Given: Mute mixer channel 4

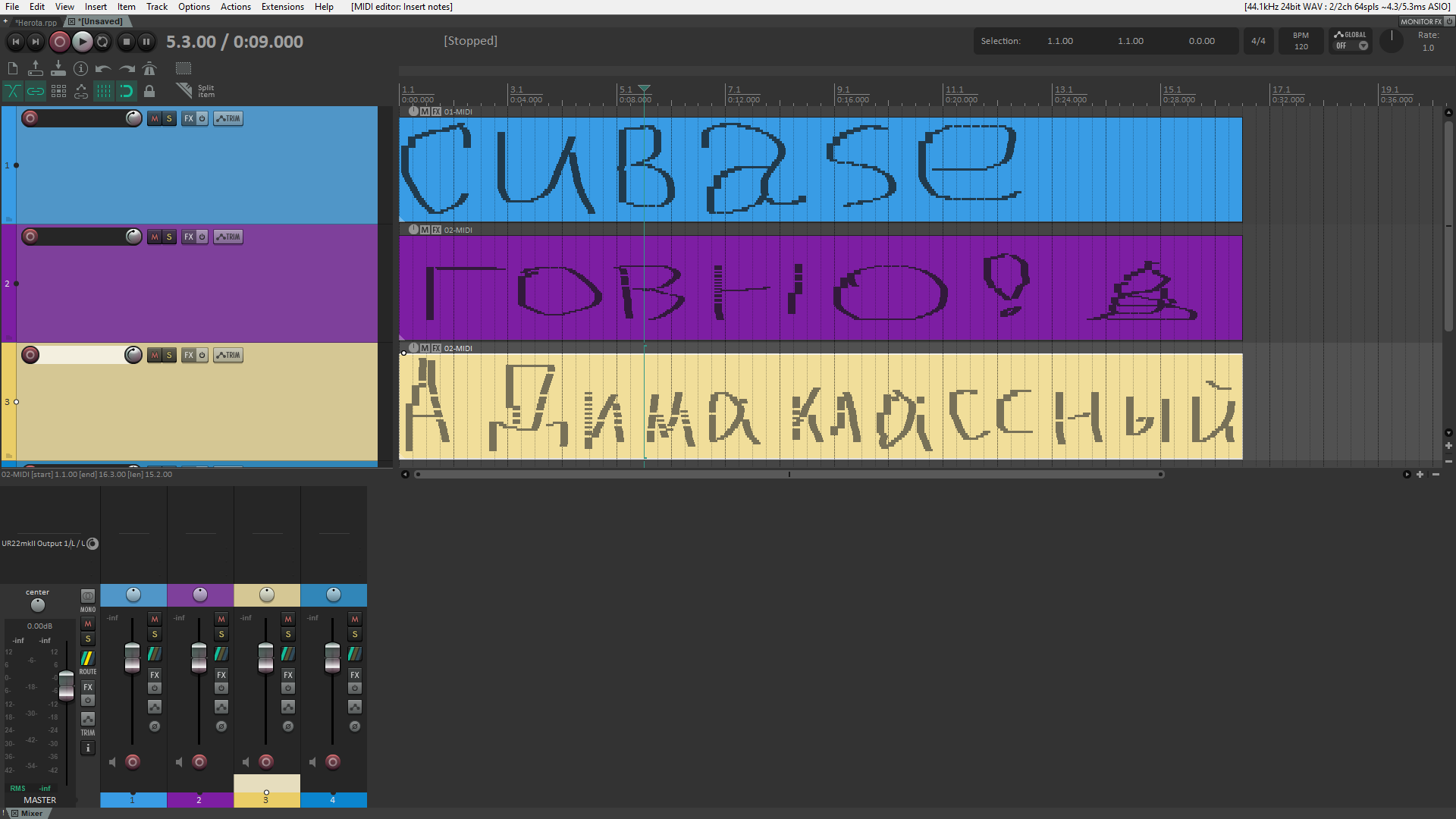Looking at the screenshot, I should tap(355, 619).
